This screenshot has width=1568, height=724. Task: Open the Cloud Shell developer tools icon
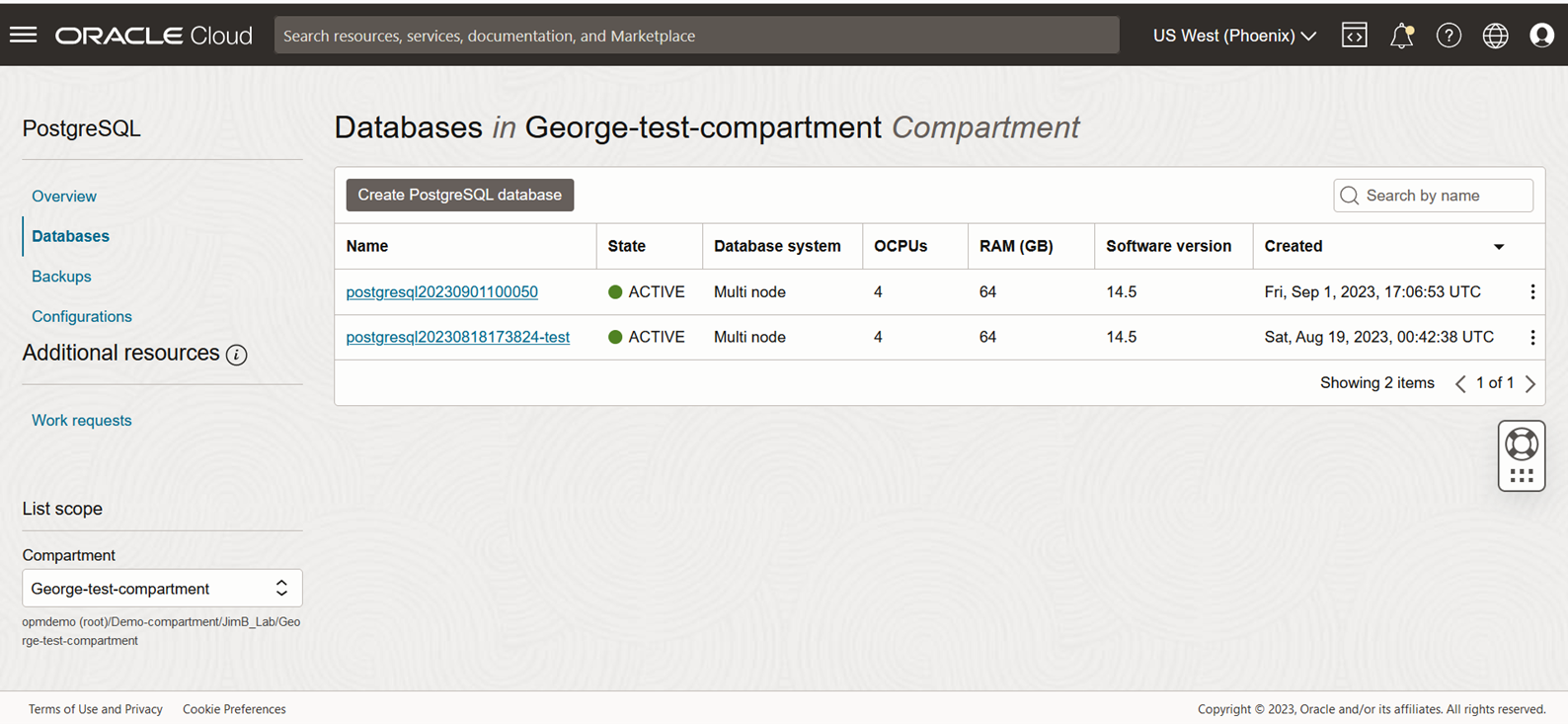point(1355,36)
